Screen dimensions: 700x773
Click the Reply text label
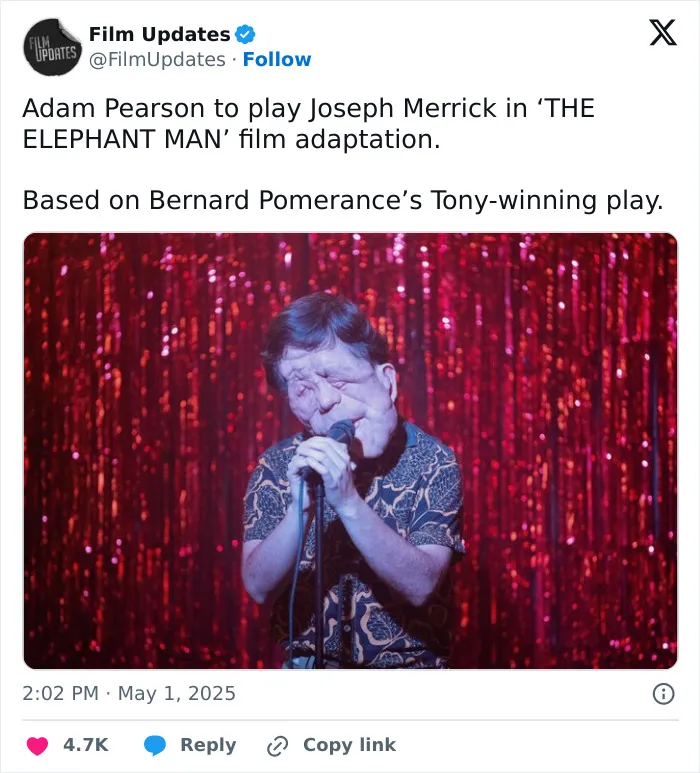[208, 745]
